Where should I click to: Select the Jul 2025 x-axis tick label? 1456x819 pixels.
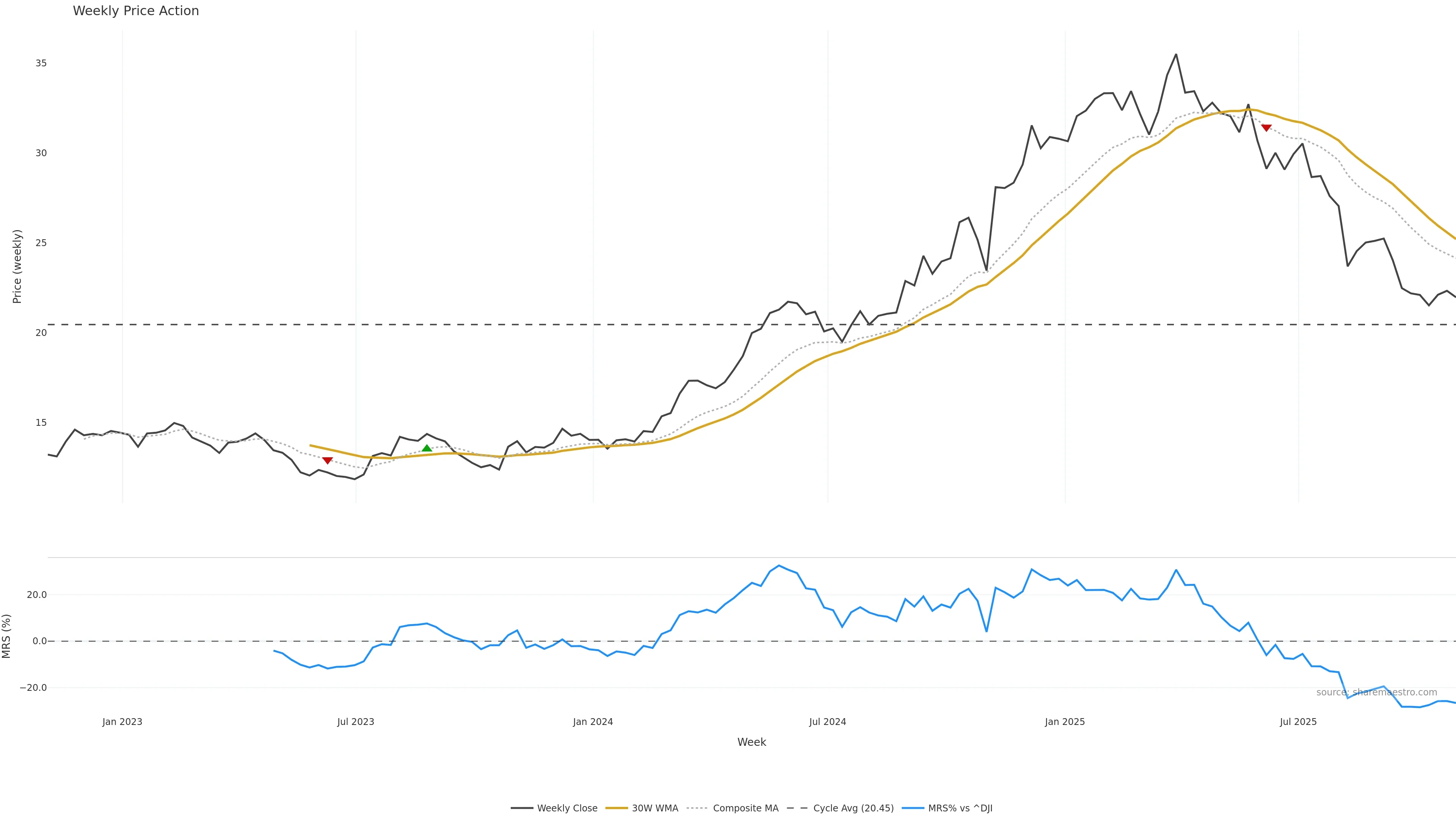[1298, 722]
